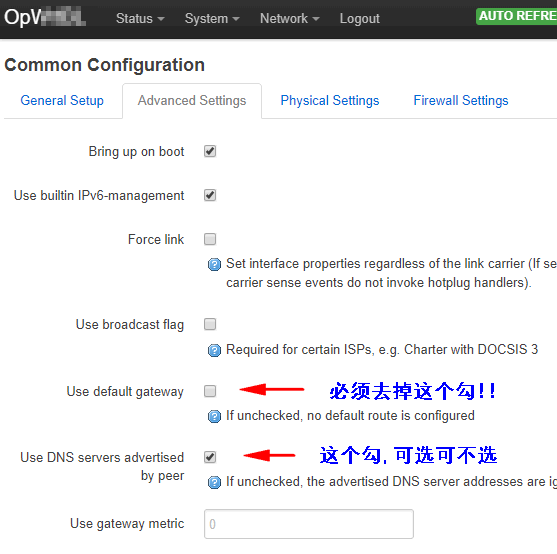Image resolution: width=557 pixels, height=554 pixels.
Task: Click the broadcast flag help icon
Action: 214,351
